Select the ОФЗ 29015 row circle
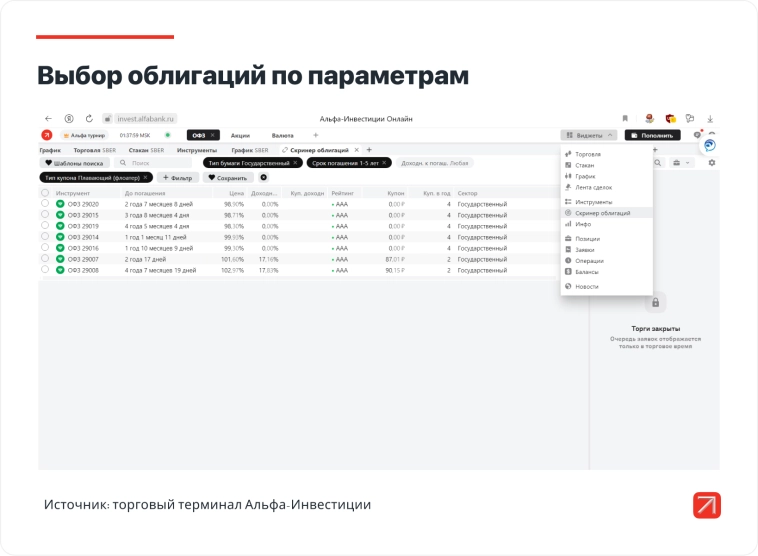 45,214
